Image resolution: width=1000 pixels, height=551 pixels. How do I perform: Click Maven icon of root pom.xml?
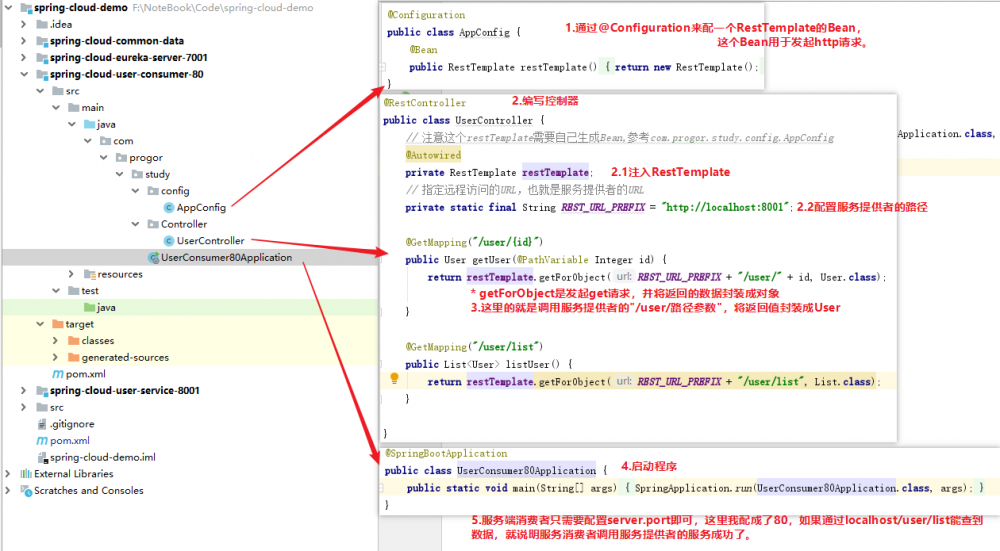[42, 441]
